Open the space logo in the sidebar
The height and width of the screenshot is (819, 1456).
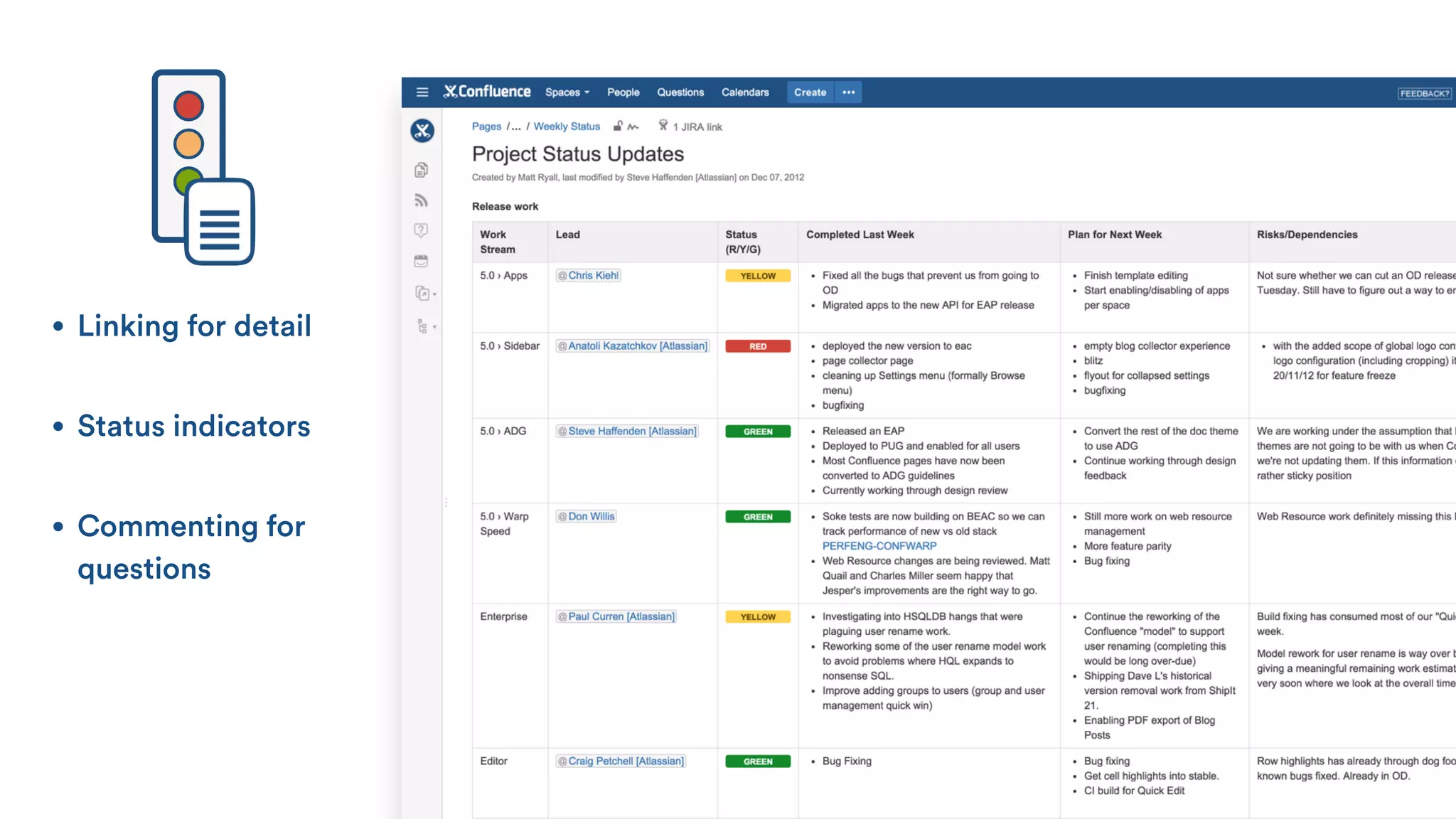[422, 130]
